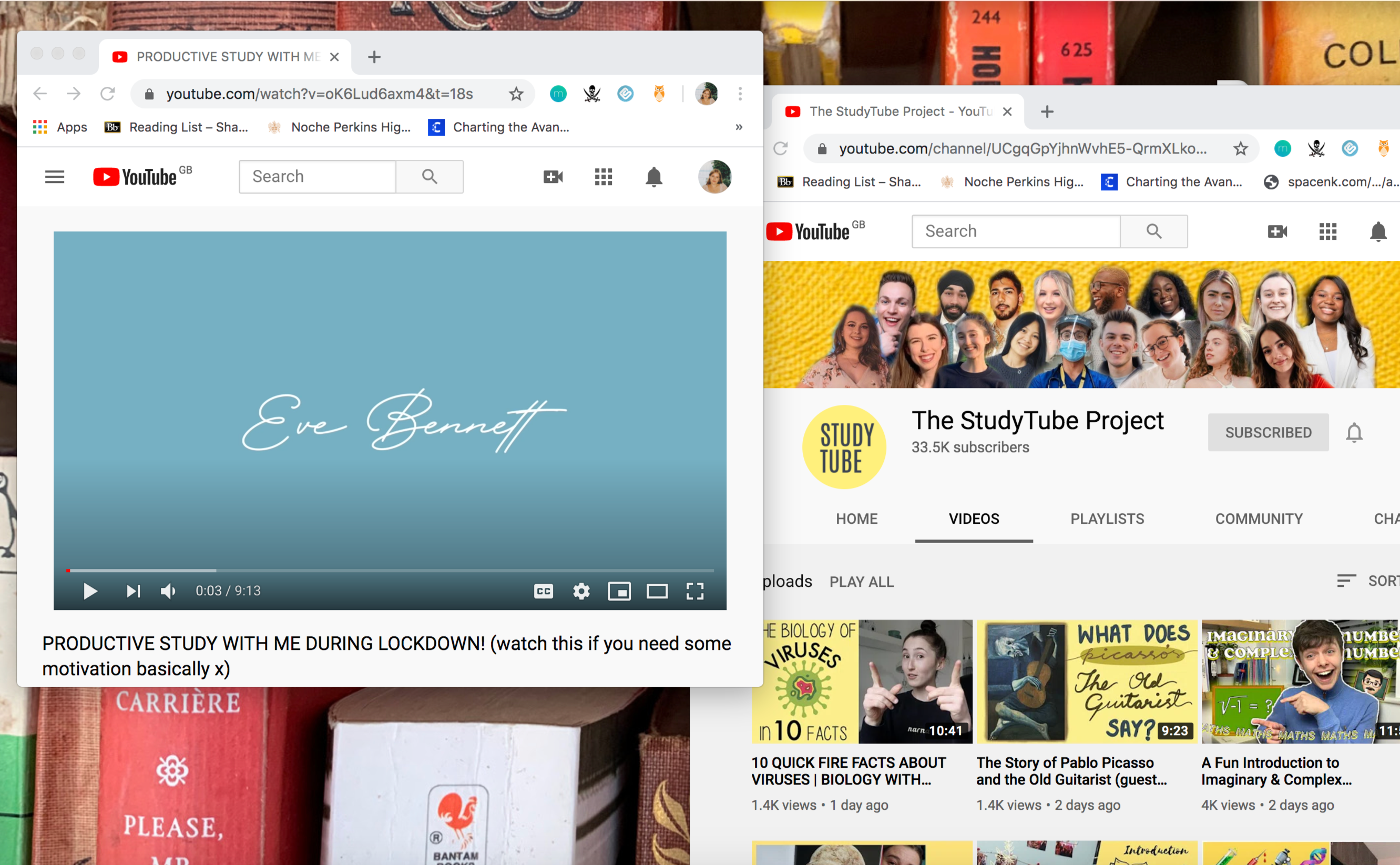This screenshot has width=1400, height=865.
Task: Open Reading List bookmark in left window
Action: [176, 127]
